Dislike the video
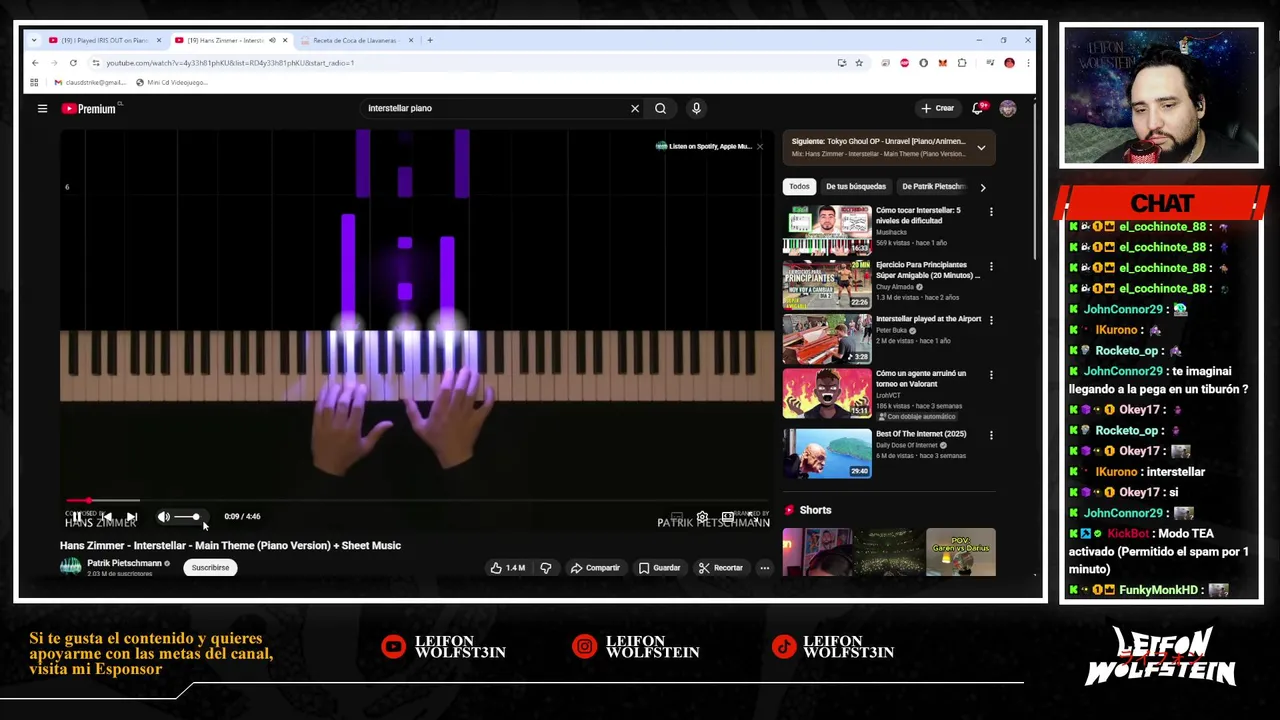This screenshot has width=1280, height=720. 546,568
